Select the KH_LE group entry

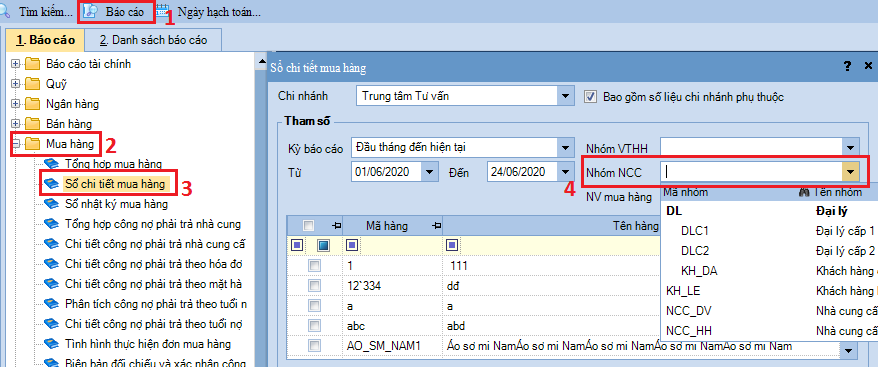point(770,291)
